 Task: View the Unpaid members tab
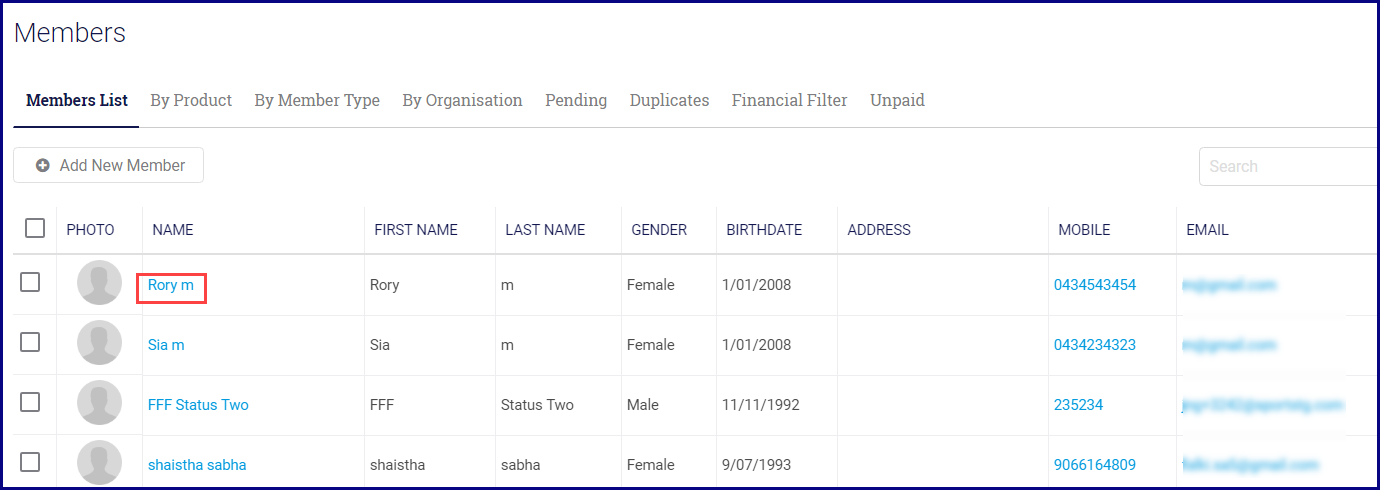tap(897, 100)
